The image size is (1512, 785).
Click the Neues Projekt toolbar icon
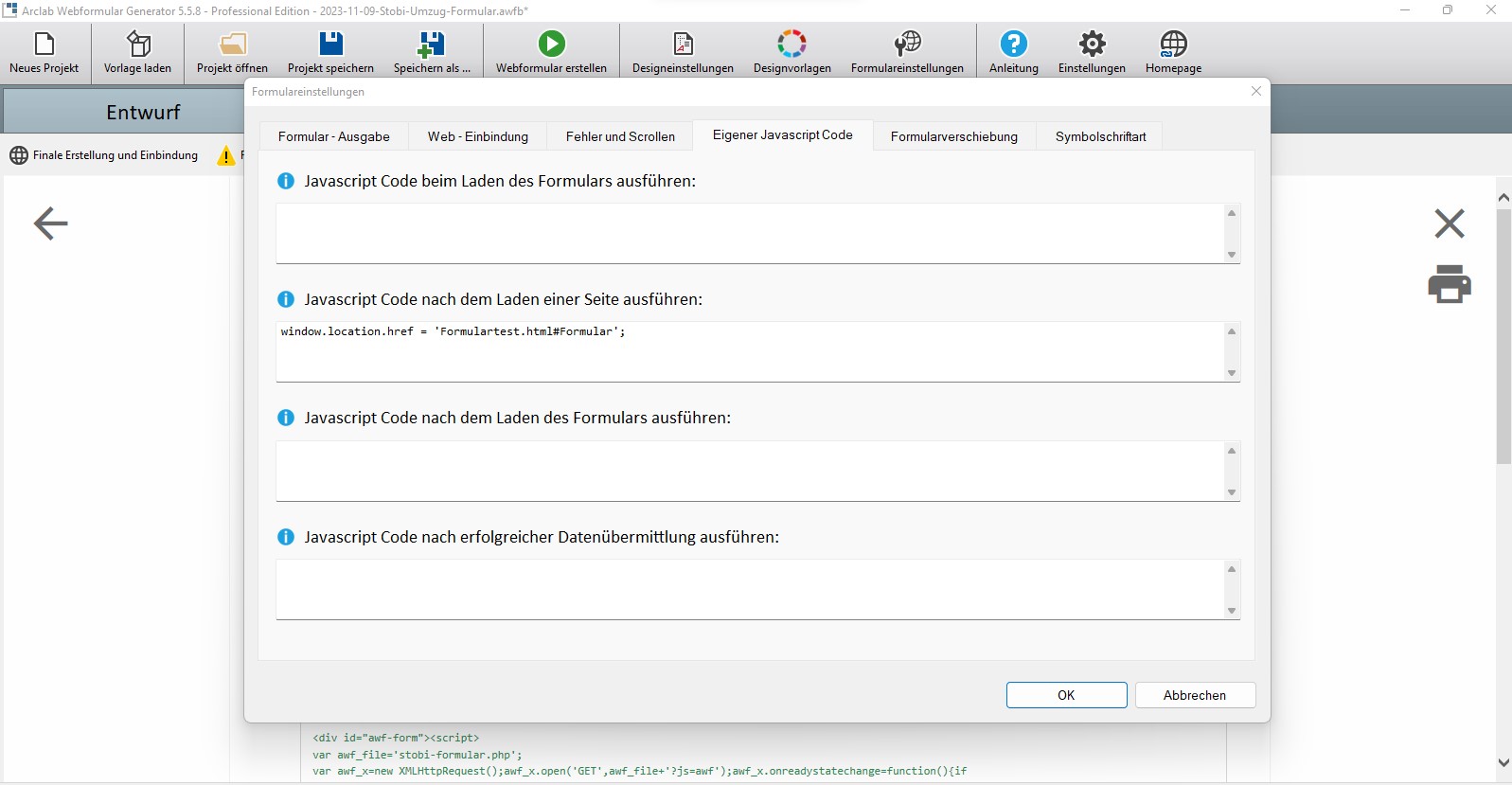coord(44,45)
